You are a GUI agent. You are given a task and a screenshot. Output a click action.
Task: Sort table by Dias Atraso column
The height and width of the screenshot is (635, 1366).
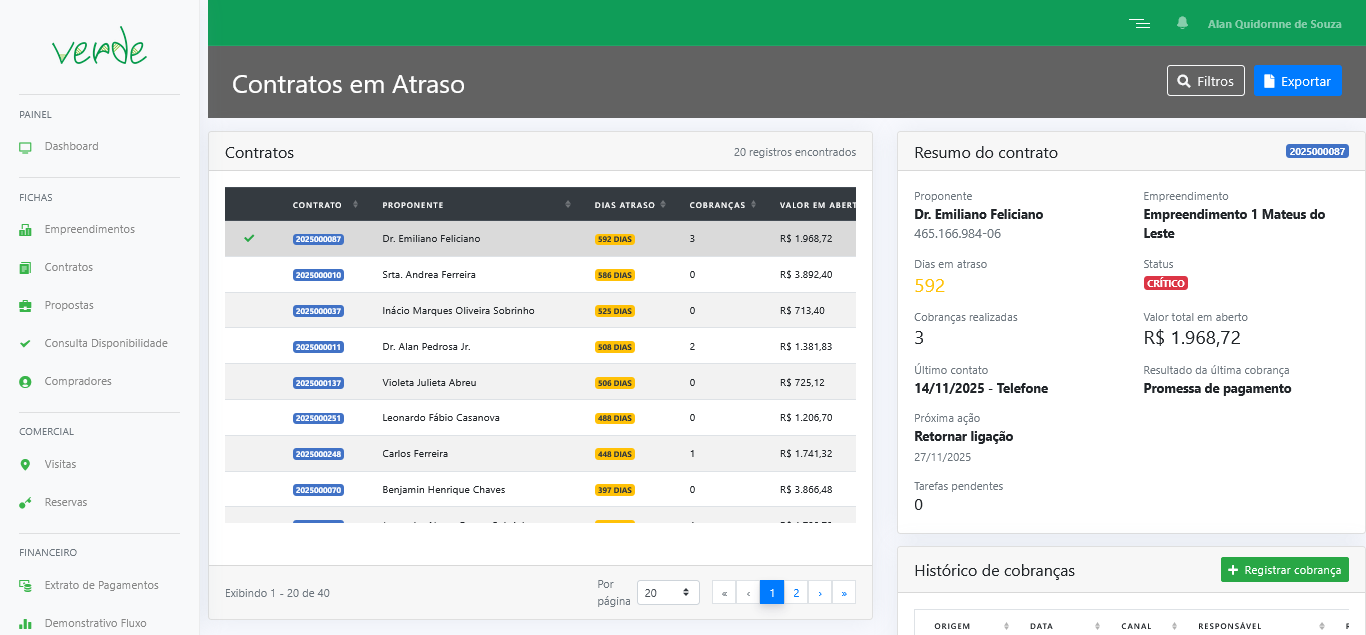[624, 205]
